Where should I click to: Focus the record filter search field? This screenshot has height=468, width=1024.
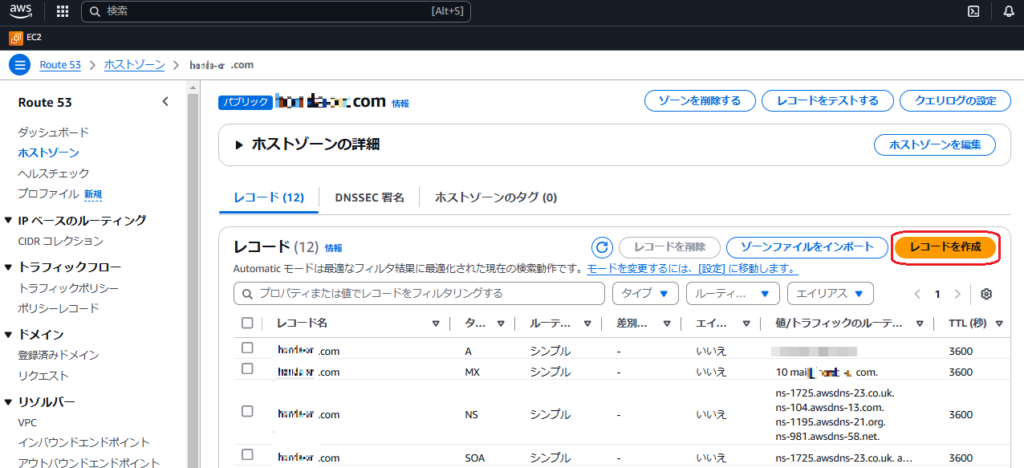click(419, 294)
